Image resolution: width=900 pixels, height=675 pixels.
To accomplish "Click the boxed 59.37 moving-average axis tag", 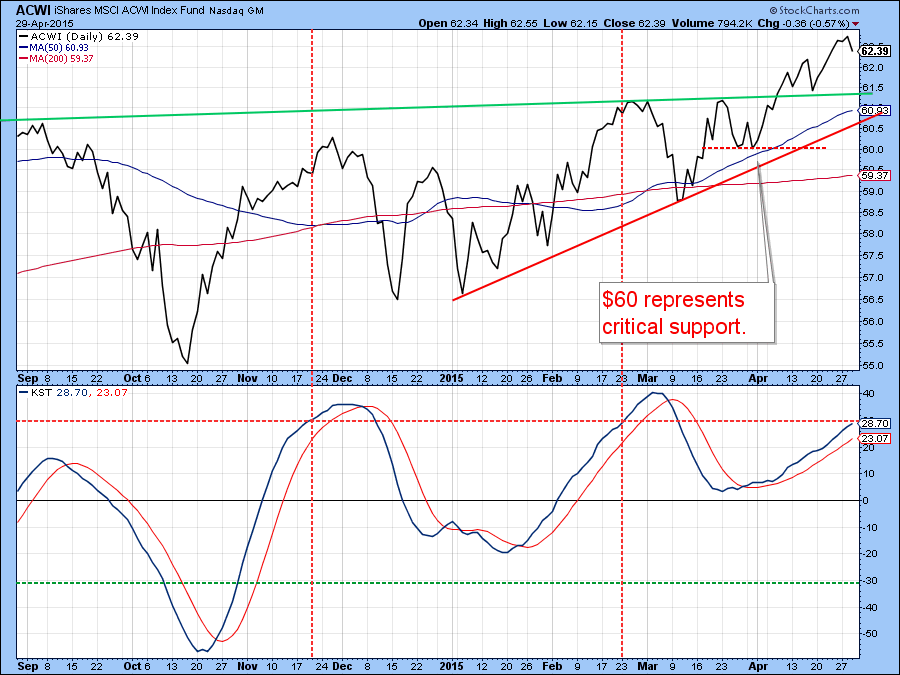I will click(875, 176).
